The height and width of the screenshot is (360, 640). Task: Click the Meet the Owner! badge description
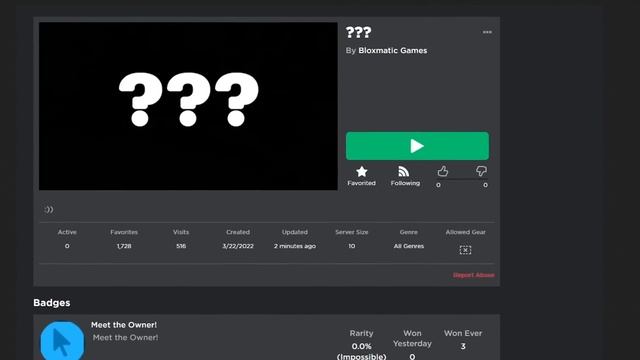[125, 338]
